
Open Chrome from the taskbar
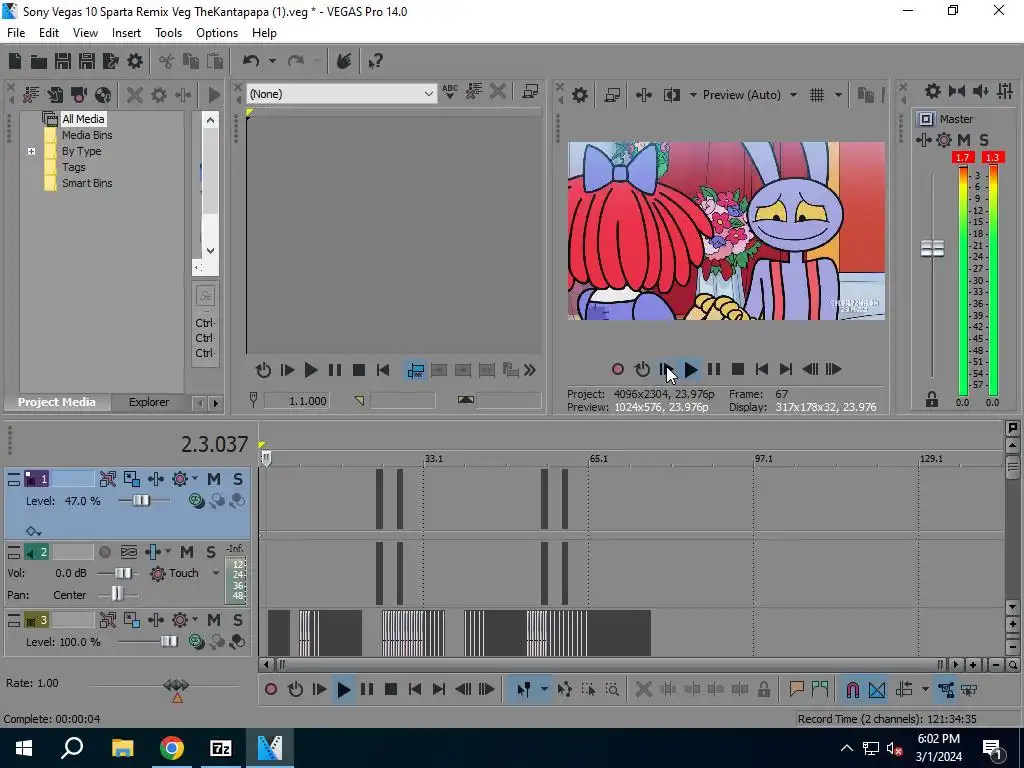172,748
